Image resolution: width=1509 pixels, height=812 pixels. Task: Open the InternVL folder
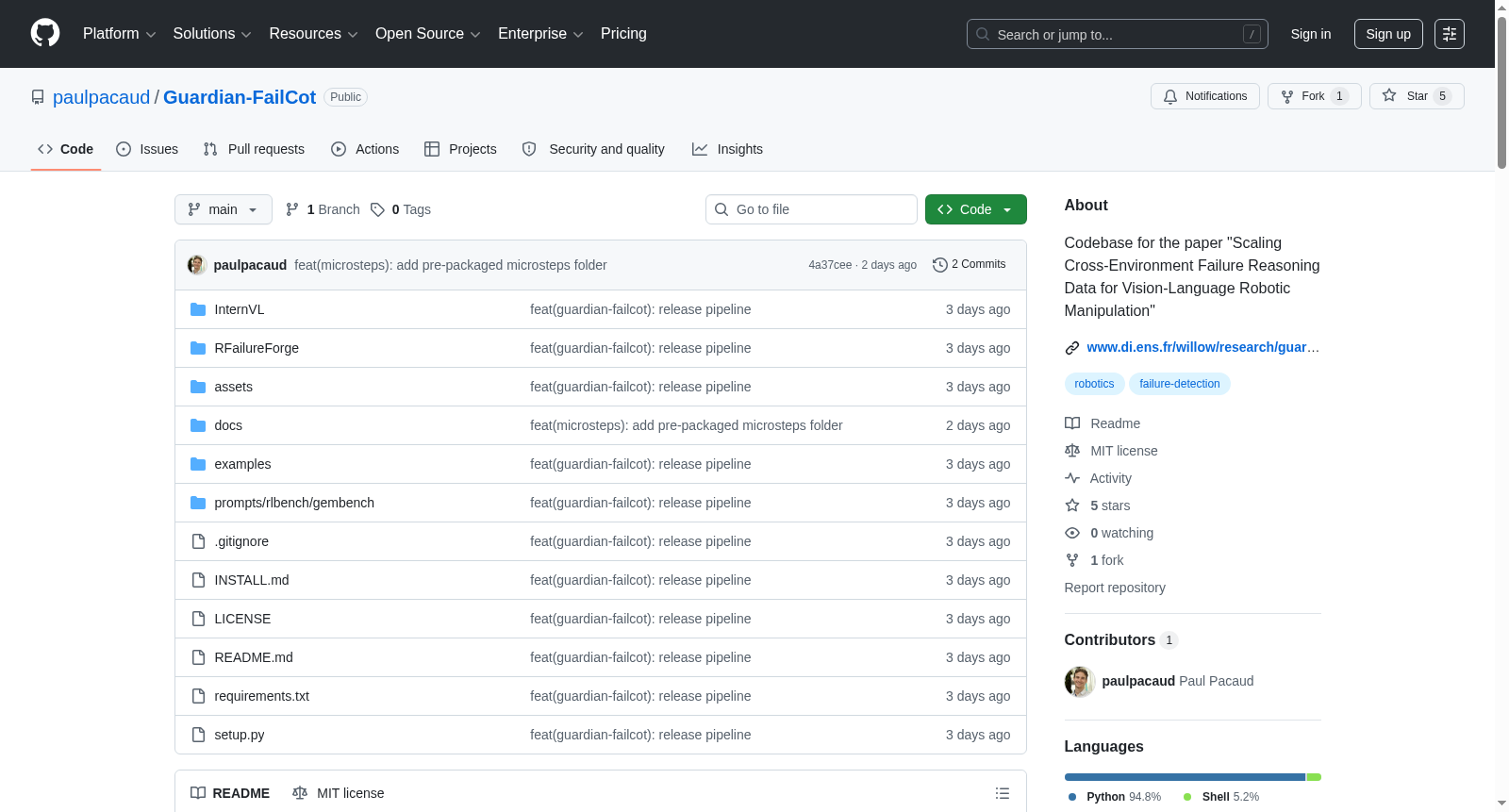point(240,309)
